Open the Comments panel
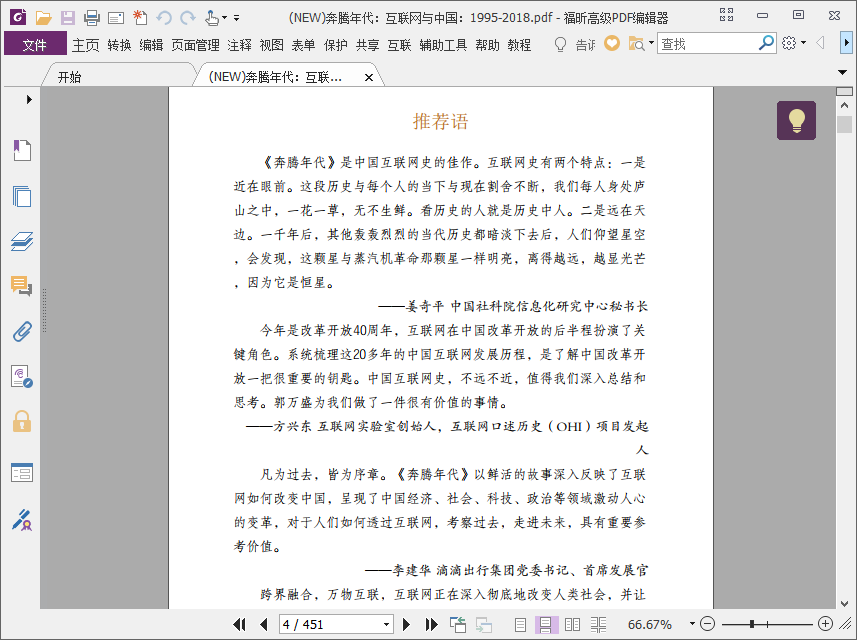 (22, 286)
